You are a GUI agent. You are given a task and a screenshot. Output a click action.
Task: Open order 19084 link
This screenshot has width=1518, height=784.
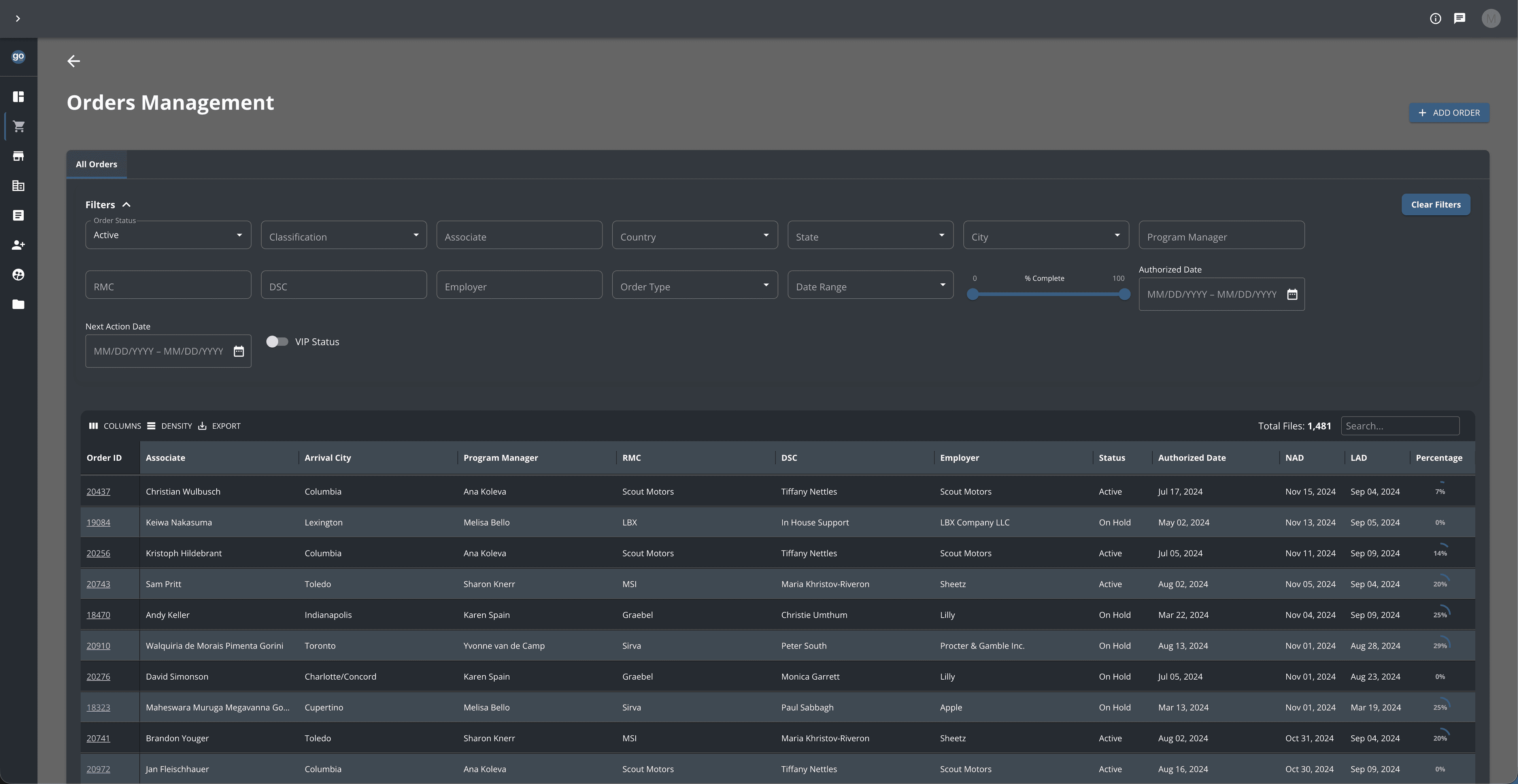[98, 522]
